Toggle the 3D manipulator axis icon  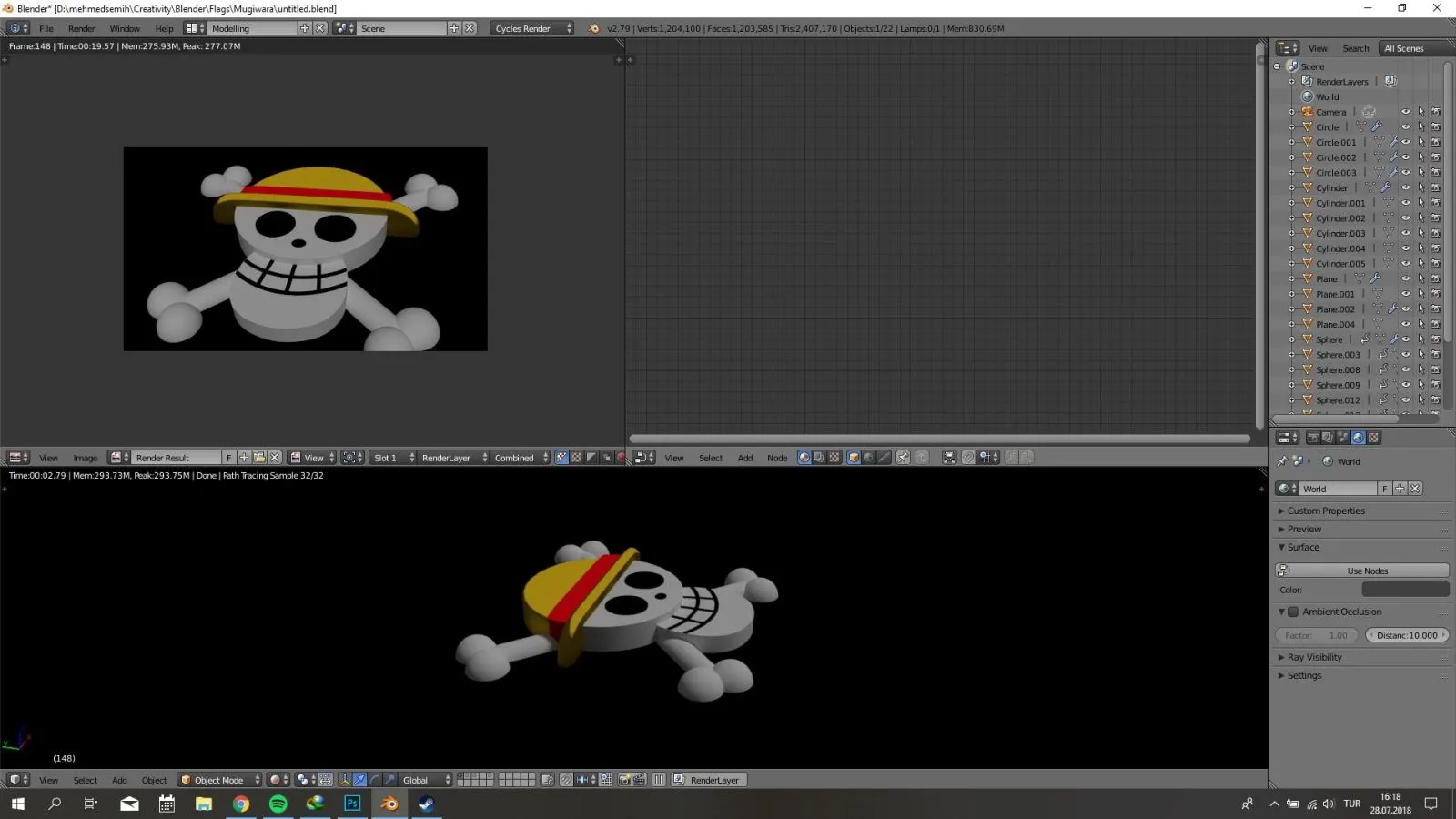pyautogui.click(x=344, y=780)
